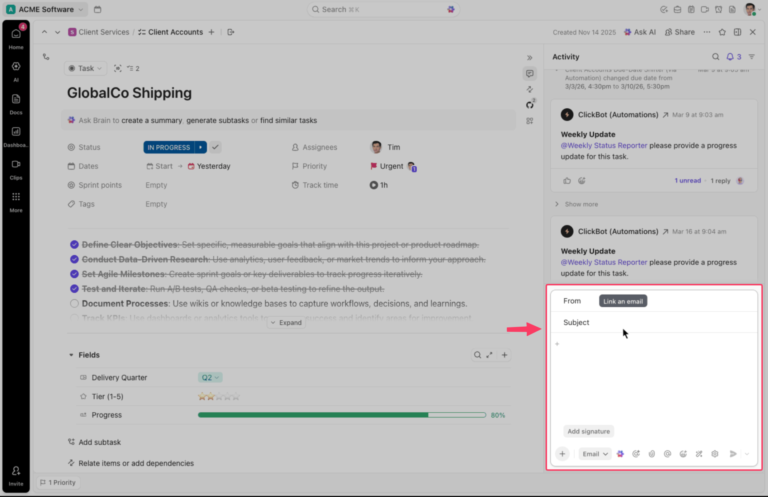768x497 pixels.
Task: Open the ACME Software workspace dropdown
Action: click(45, 9)
